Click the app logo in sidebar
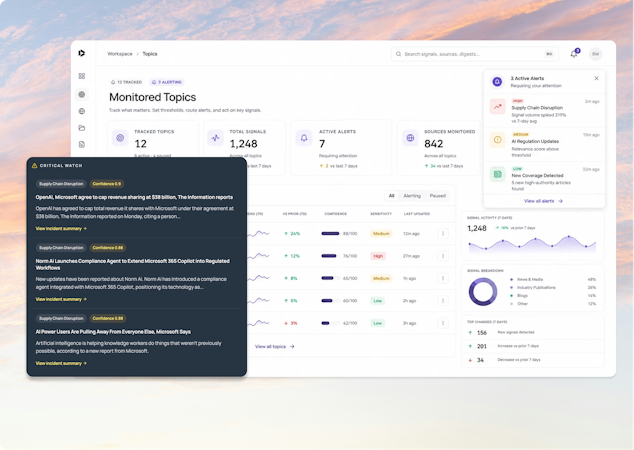Image resolution: width=634 pixels, height=450 pixels. pos(82,53)
